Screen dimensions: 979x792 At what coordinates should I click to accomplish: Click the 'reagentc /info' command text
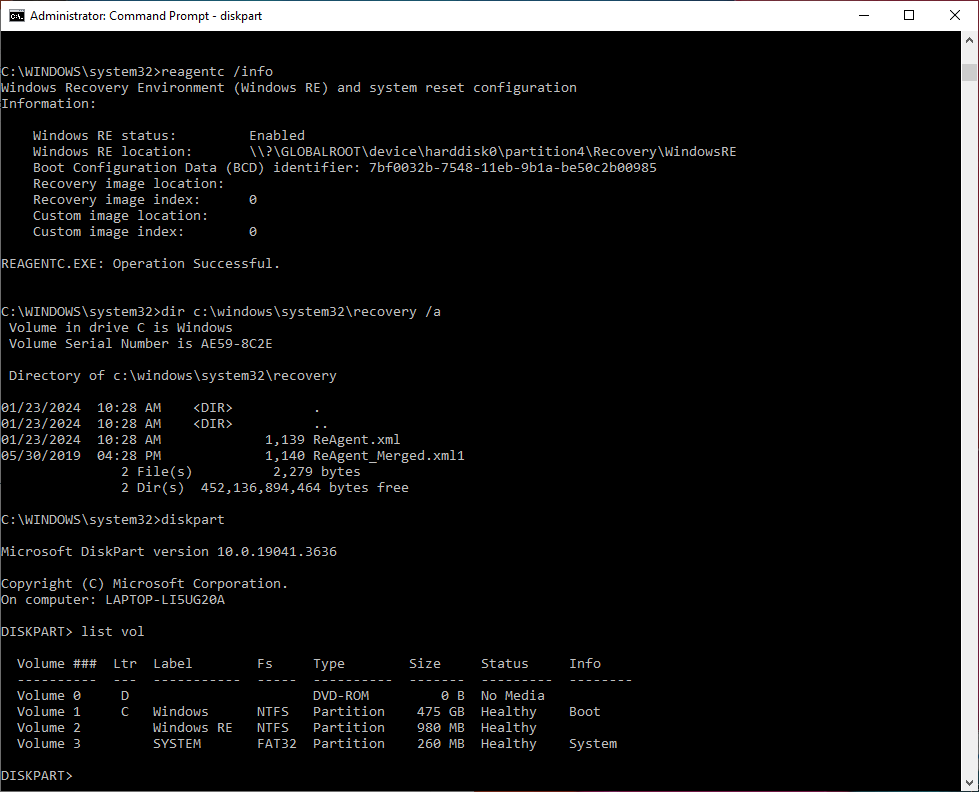(x=217, y=71)
